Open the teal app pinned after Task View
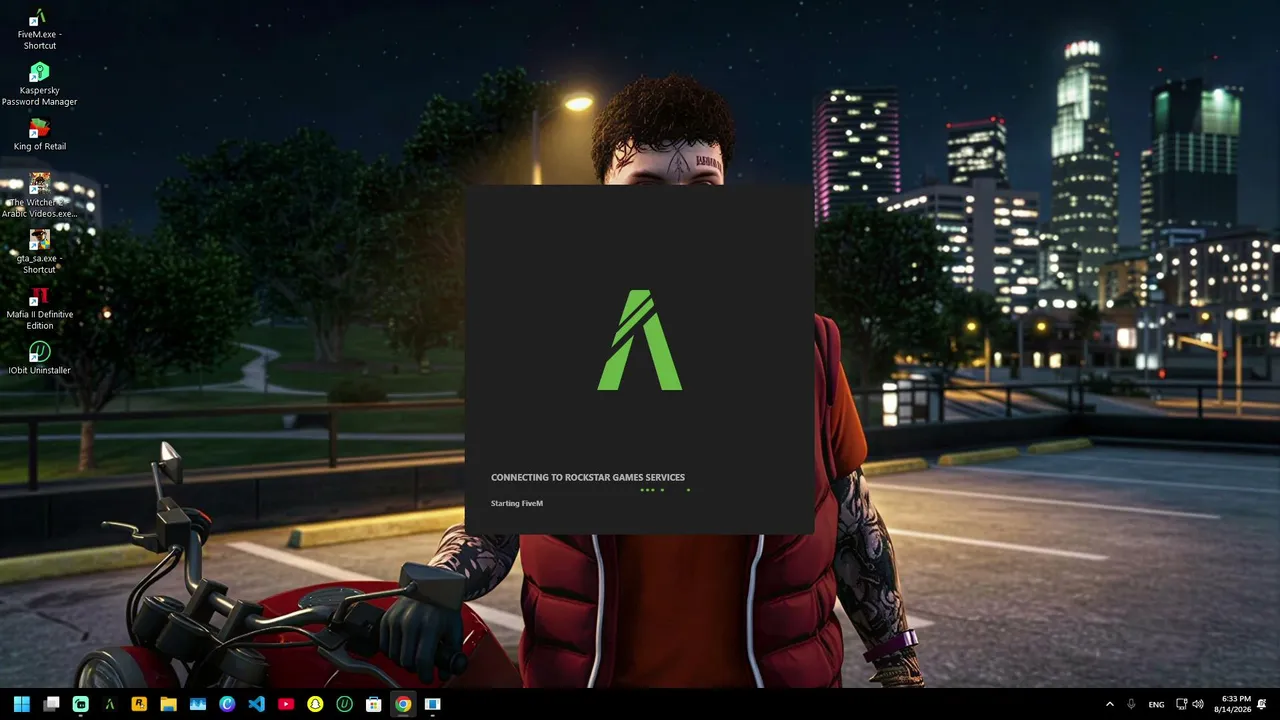This screenshot has height=720, width=1280. (81, 704)
